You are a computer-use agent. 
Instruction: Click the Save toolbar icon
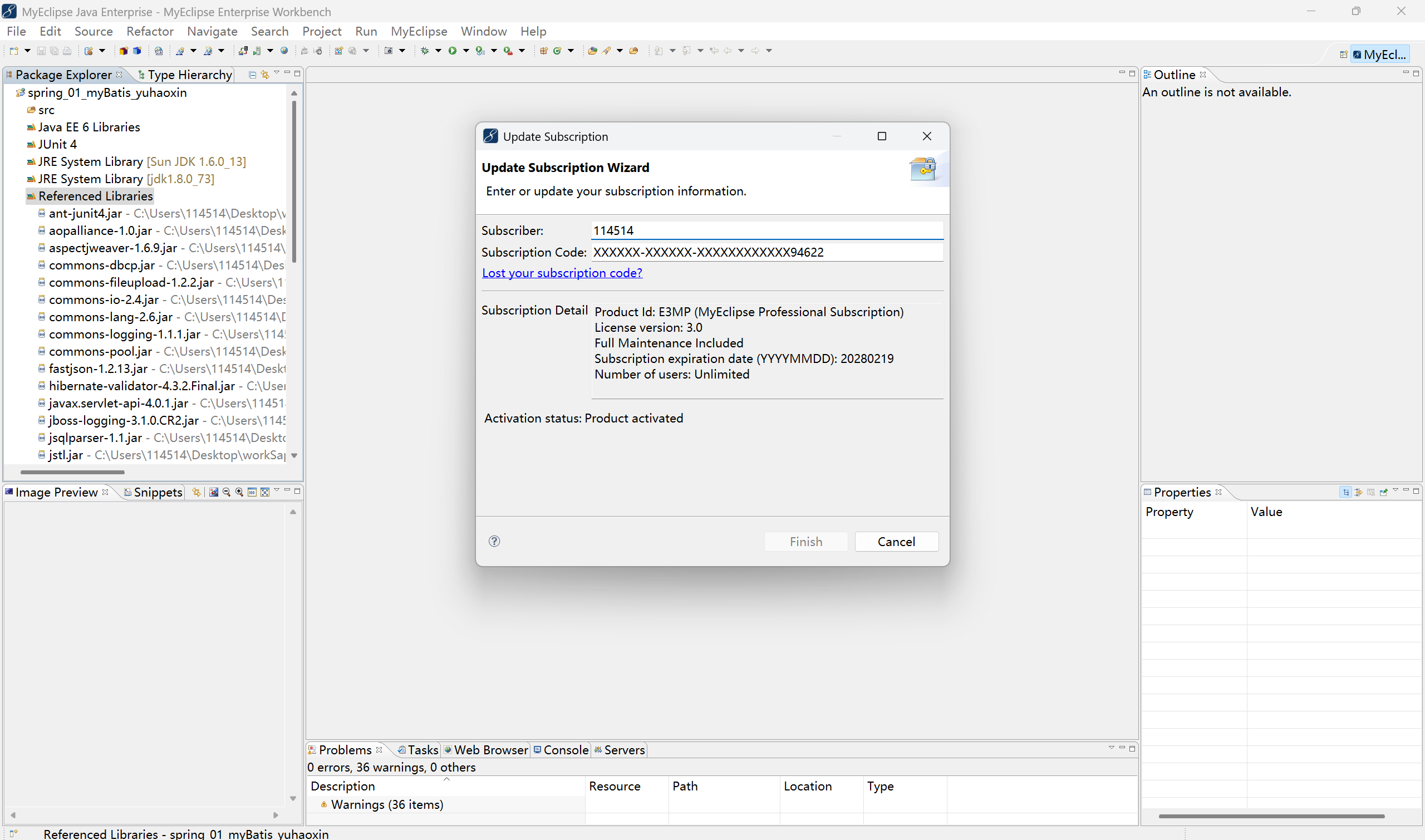pos(41,51)
